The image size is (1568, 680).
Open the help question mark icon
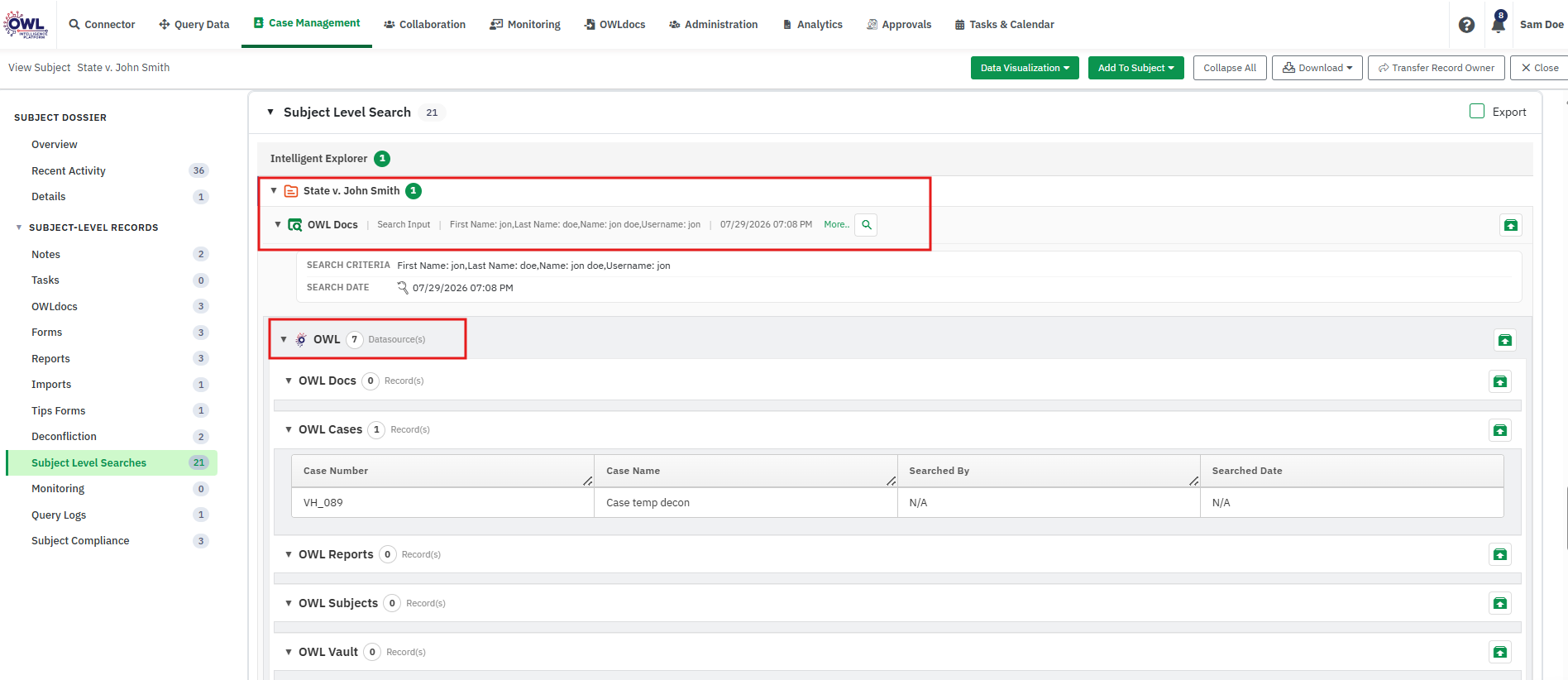(1466, 25)
